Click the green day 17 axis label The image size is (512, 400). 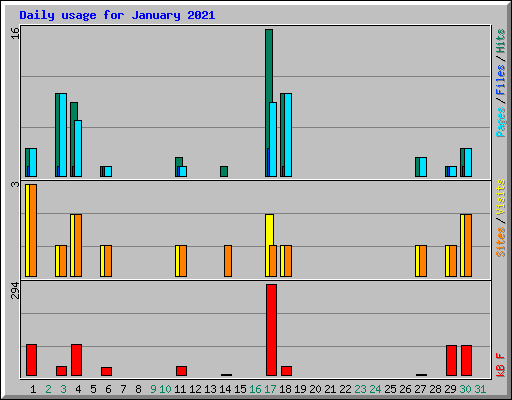270,389
